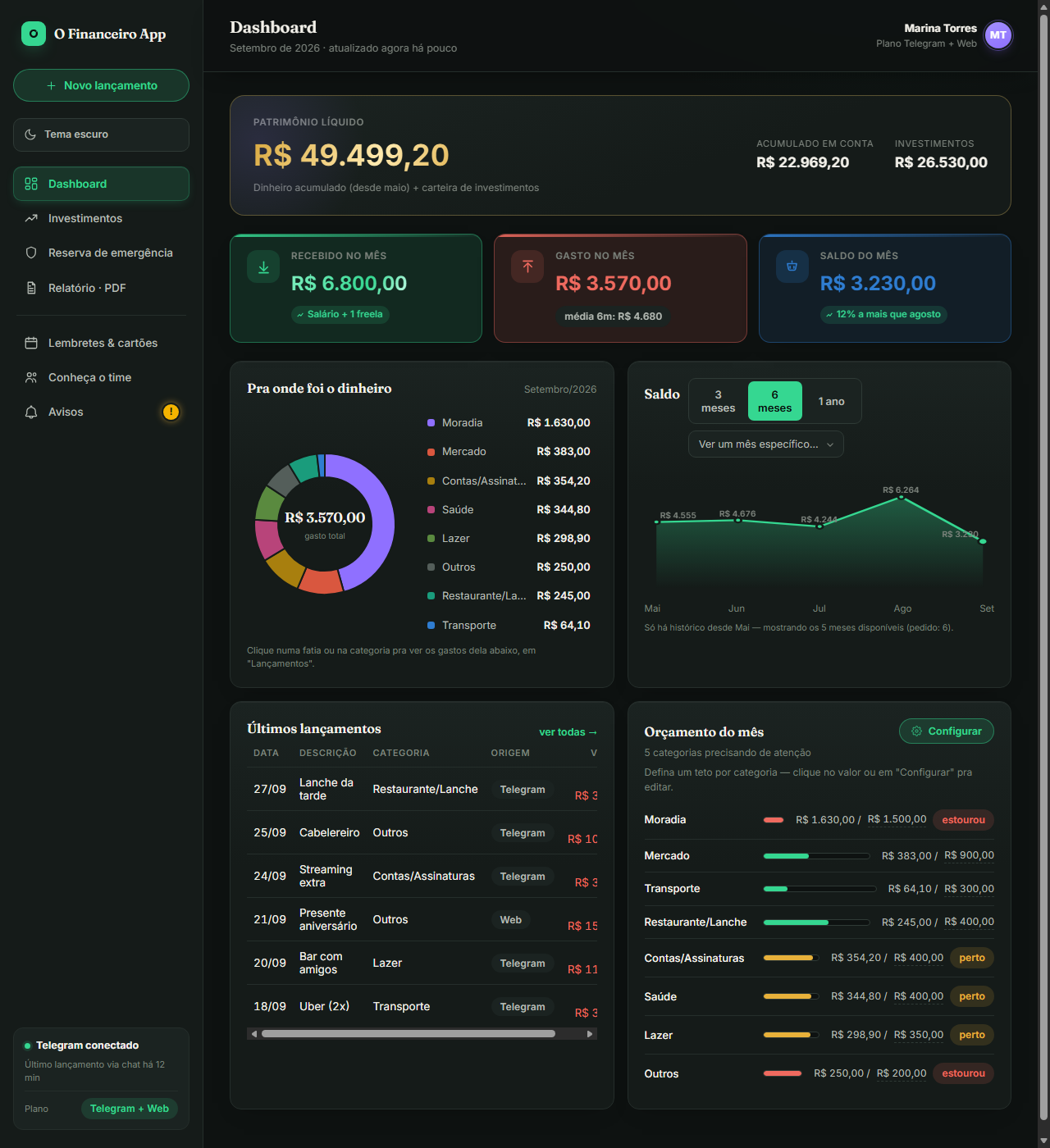Click the moon icon in Tema escuro
This screenshot has height=1148, width=1050.
point(30,134)
